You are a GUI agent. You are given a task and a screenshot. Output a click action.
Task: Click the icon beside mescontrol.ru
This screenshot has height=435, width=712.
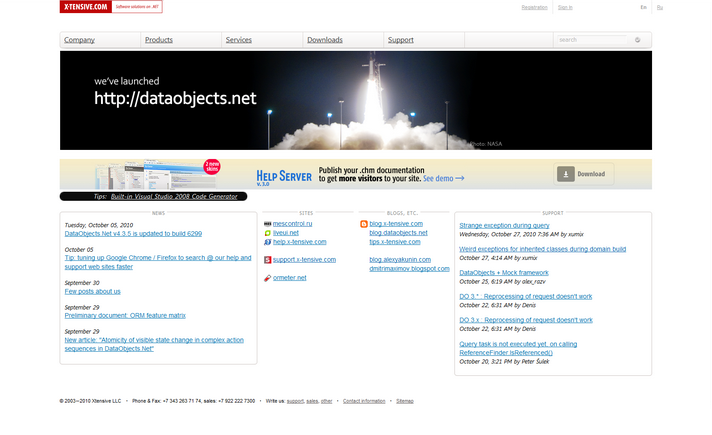coord(267,224)
